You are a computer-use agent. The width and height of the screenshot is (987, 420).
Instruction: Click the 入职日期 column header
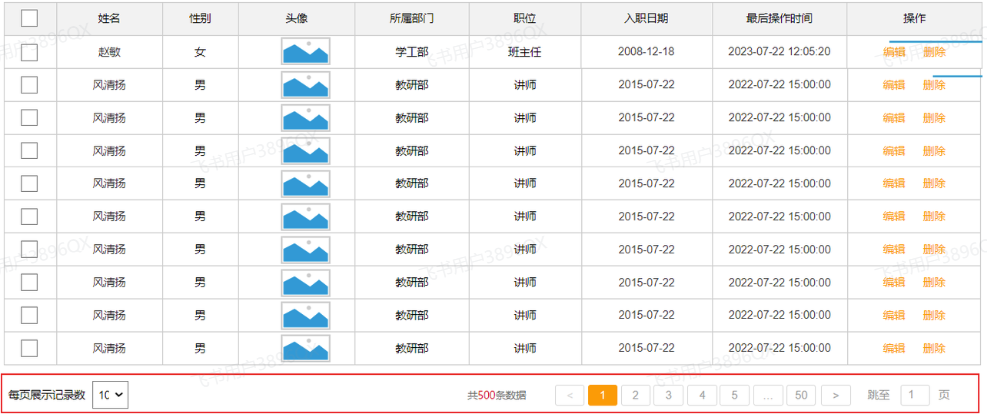tap(646, 19)
